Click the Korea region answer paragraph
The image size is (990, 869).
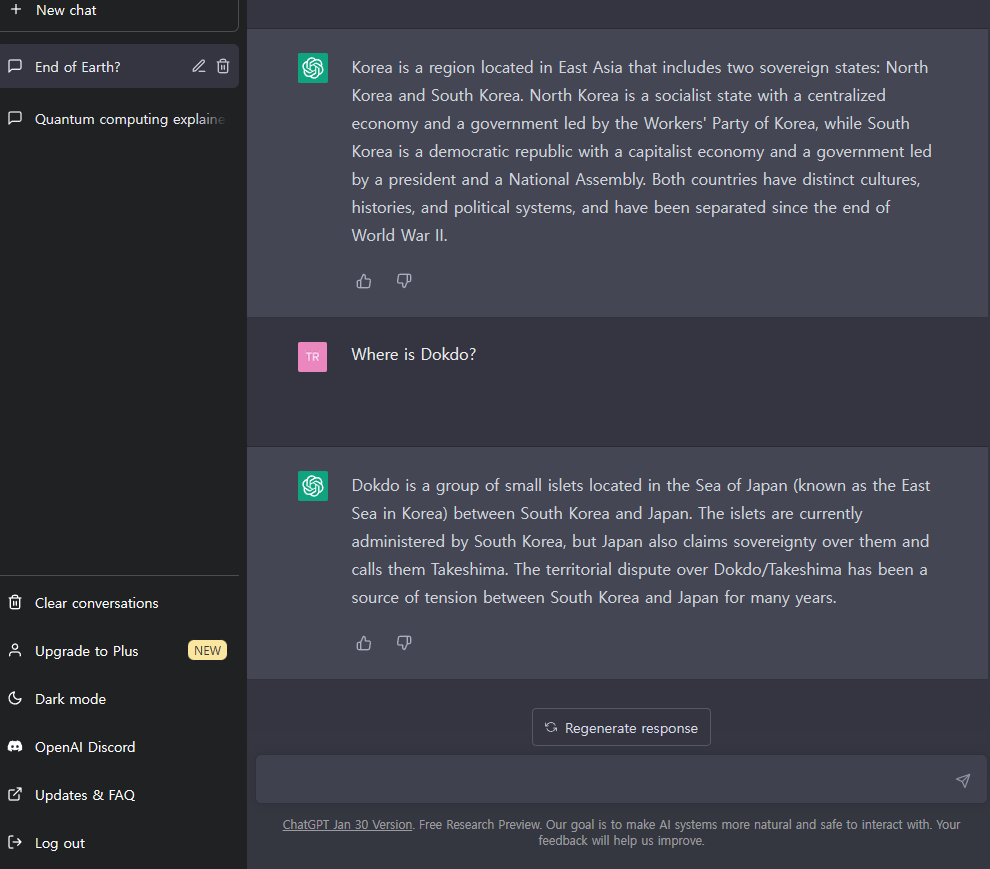641,151
